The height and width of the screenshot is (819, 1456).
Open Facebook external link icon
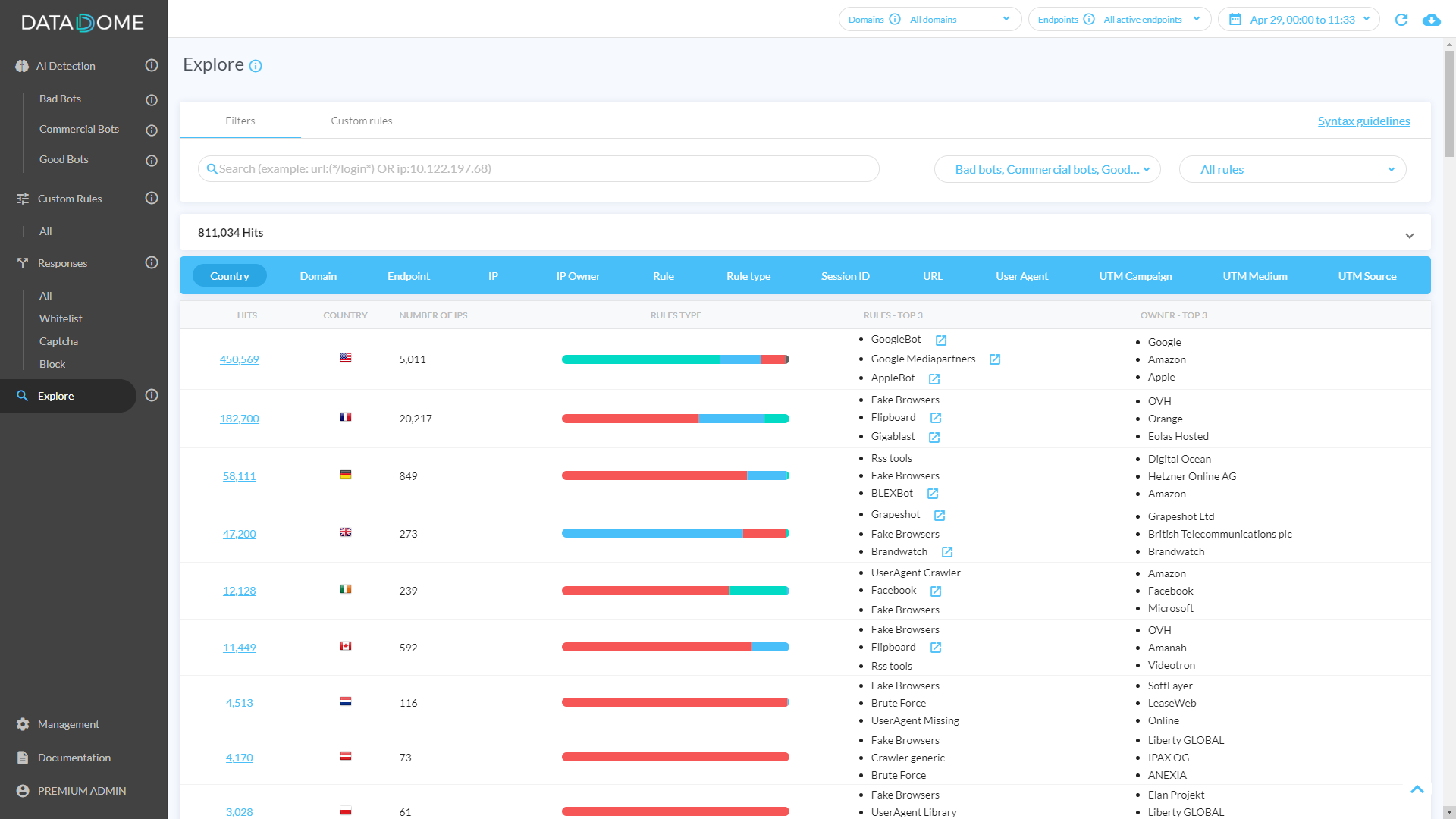click(936, 591)
